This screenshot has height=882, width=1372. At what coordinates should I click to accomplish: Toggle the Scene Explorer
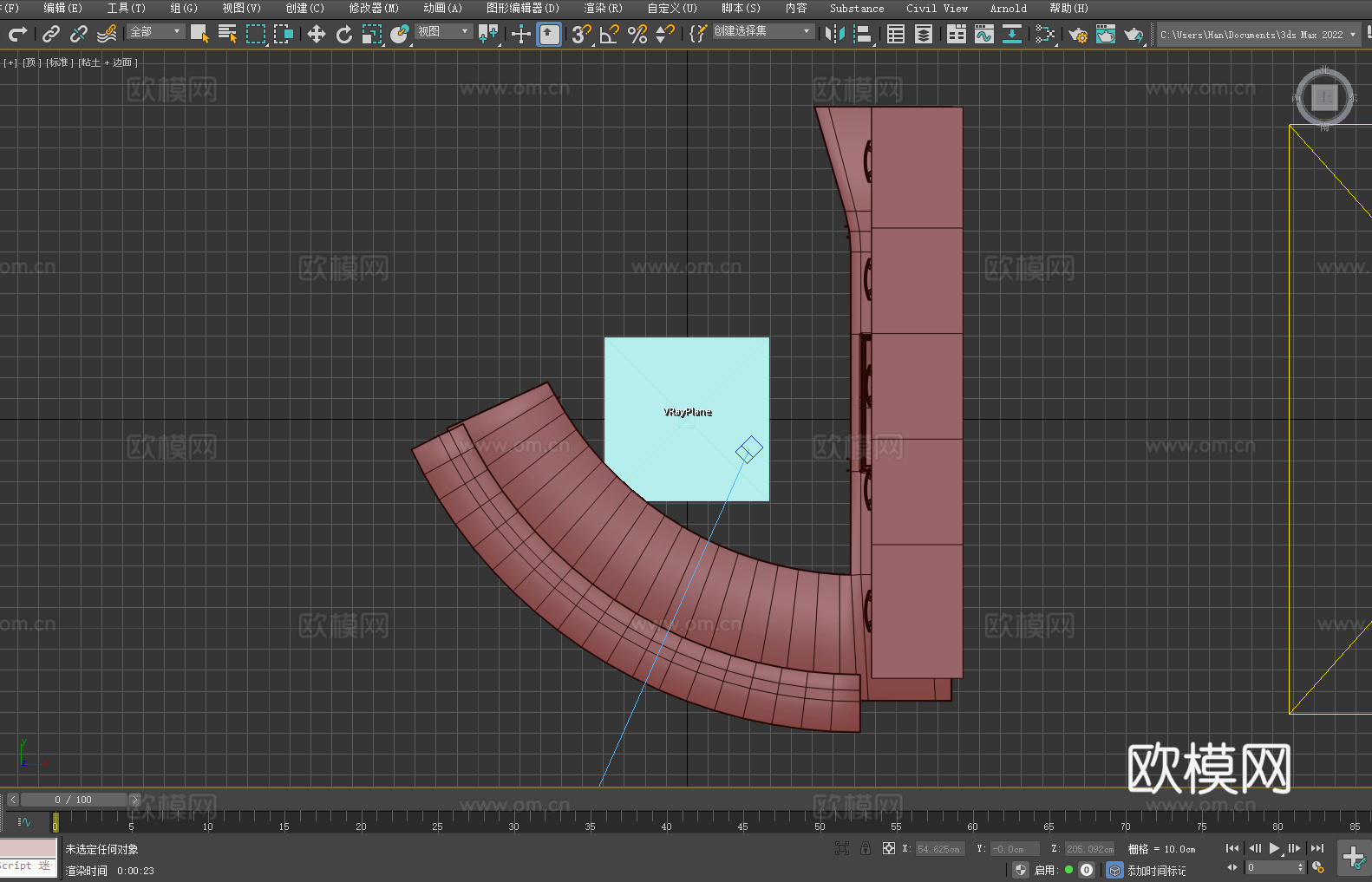coord(896,34)
